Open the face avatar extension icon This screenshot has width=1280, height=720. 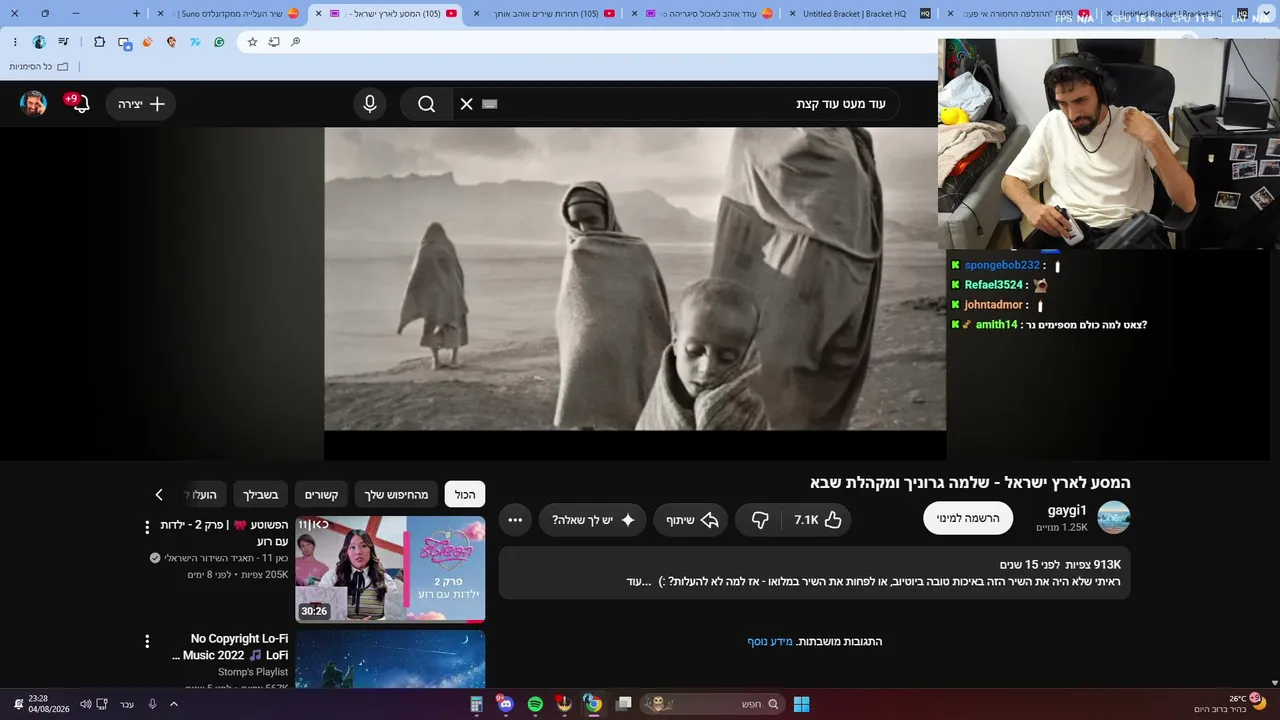point(171,42)
